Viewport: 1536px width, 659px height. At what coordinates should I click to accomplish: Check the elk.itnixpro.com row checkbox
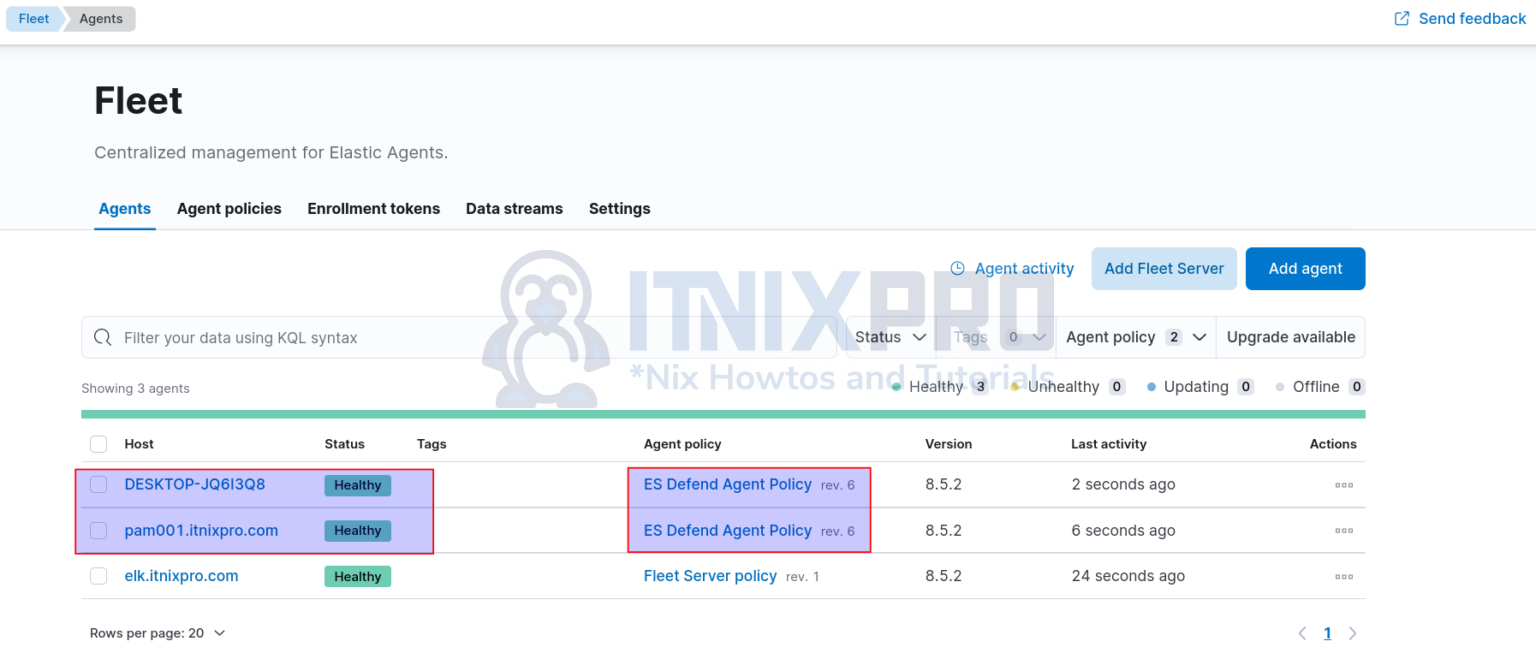(x=97, y=576)
